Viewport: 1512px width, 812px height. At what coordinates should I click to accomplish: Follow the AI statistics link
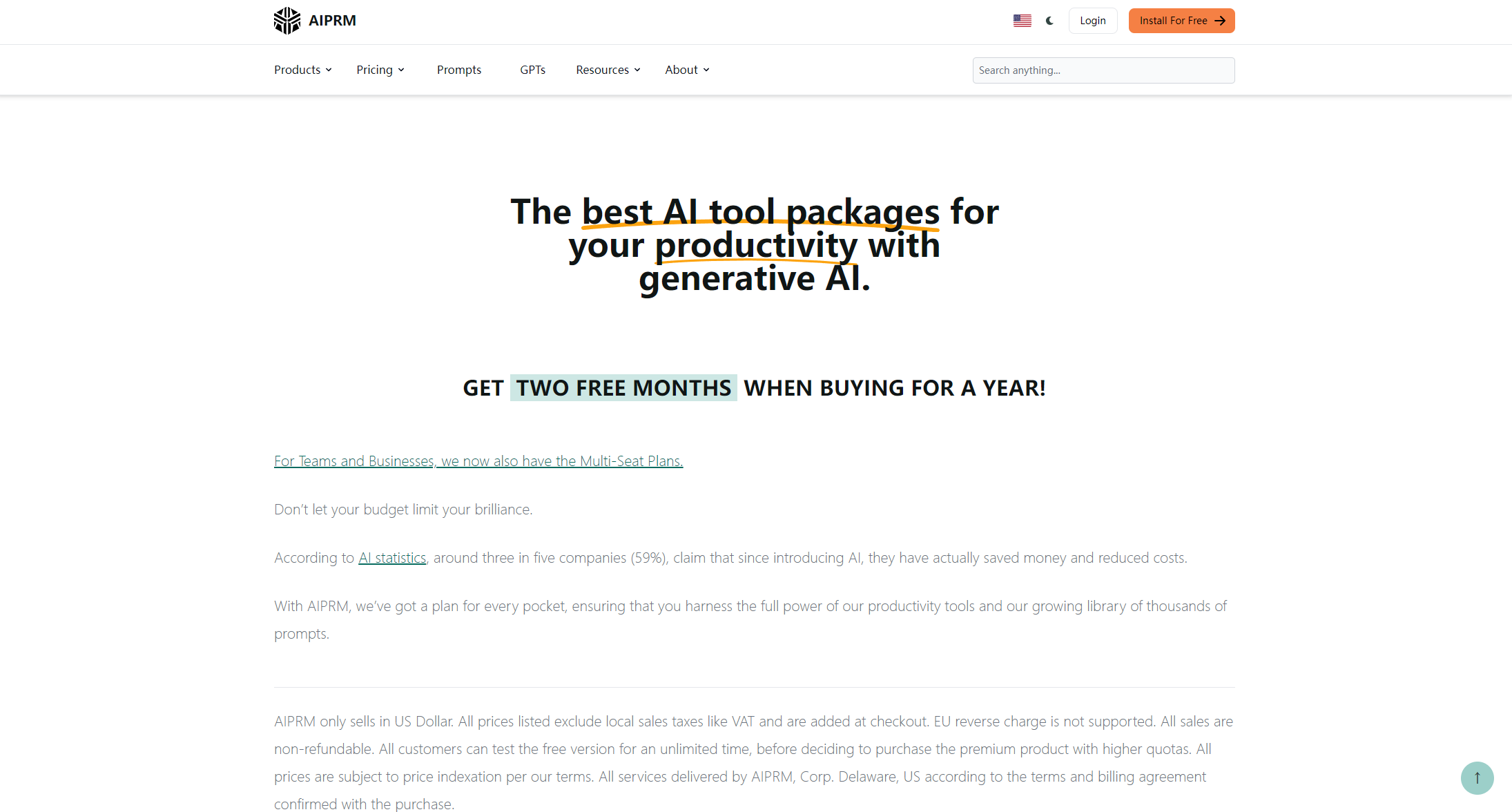click(392, 558)
